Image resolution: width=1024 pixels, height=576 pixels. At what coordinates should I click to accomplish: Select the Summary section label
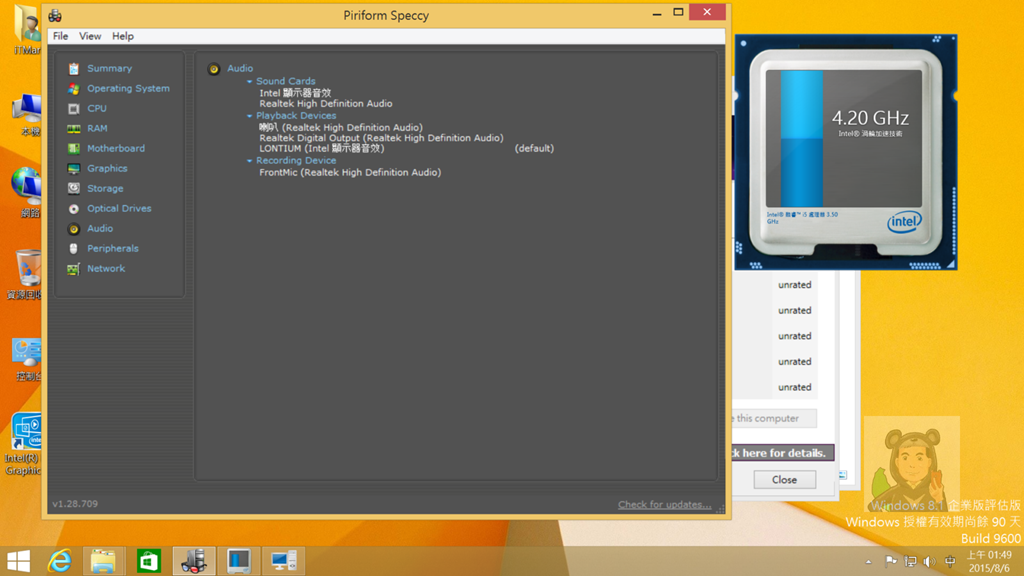tap(110, 69)
